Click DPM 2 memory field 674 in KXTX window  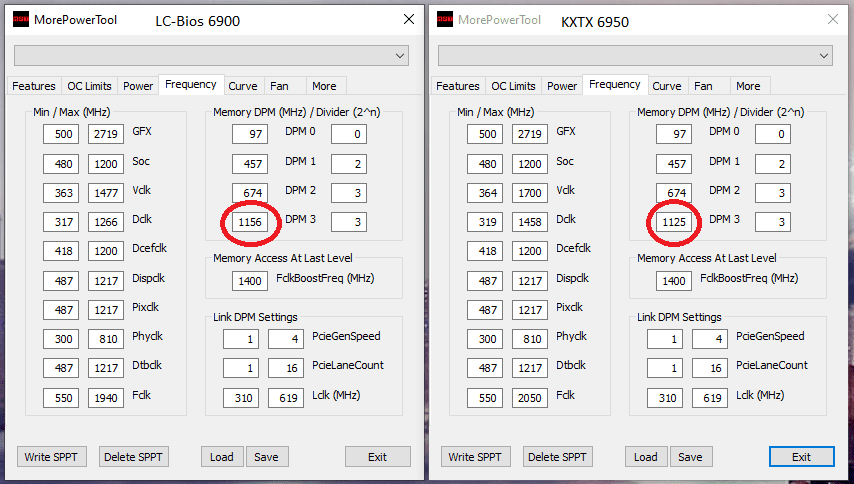click(674, 193)
